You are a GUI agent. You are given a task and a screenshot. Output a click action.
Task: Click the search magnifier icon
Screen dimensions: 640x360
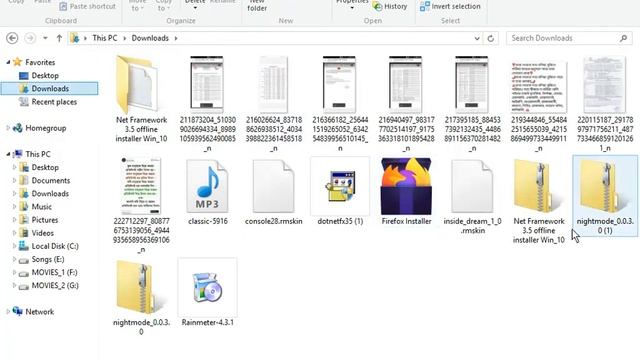pos(623,38)
